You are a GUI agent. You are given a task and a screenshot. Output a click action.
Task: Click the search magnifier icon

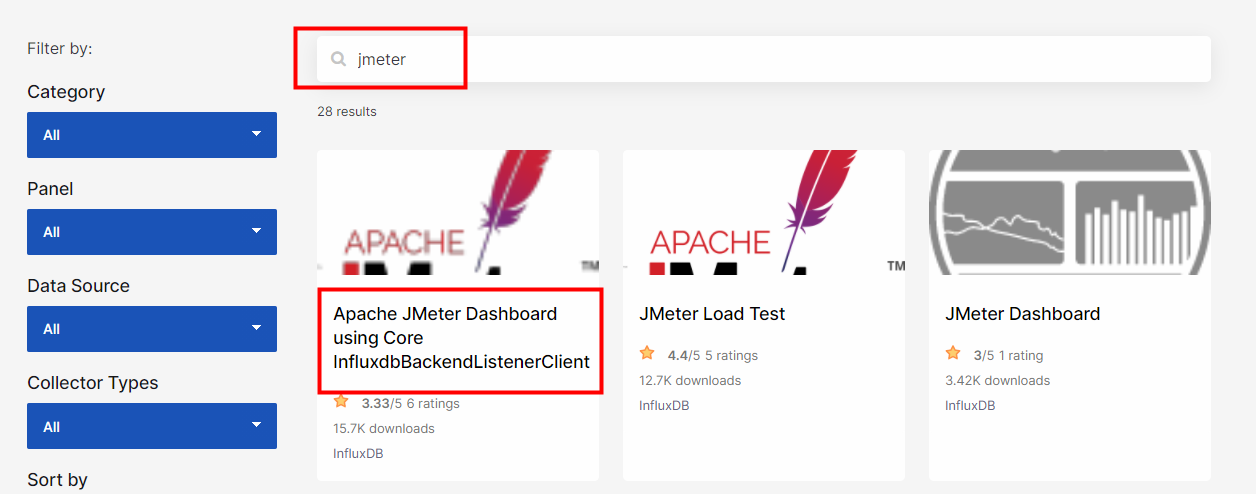[339, 59]
